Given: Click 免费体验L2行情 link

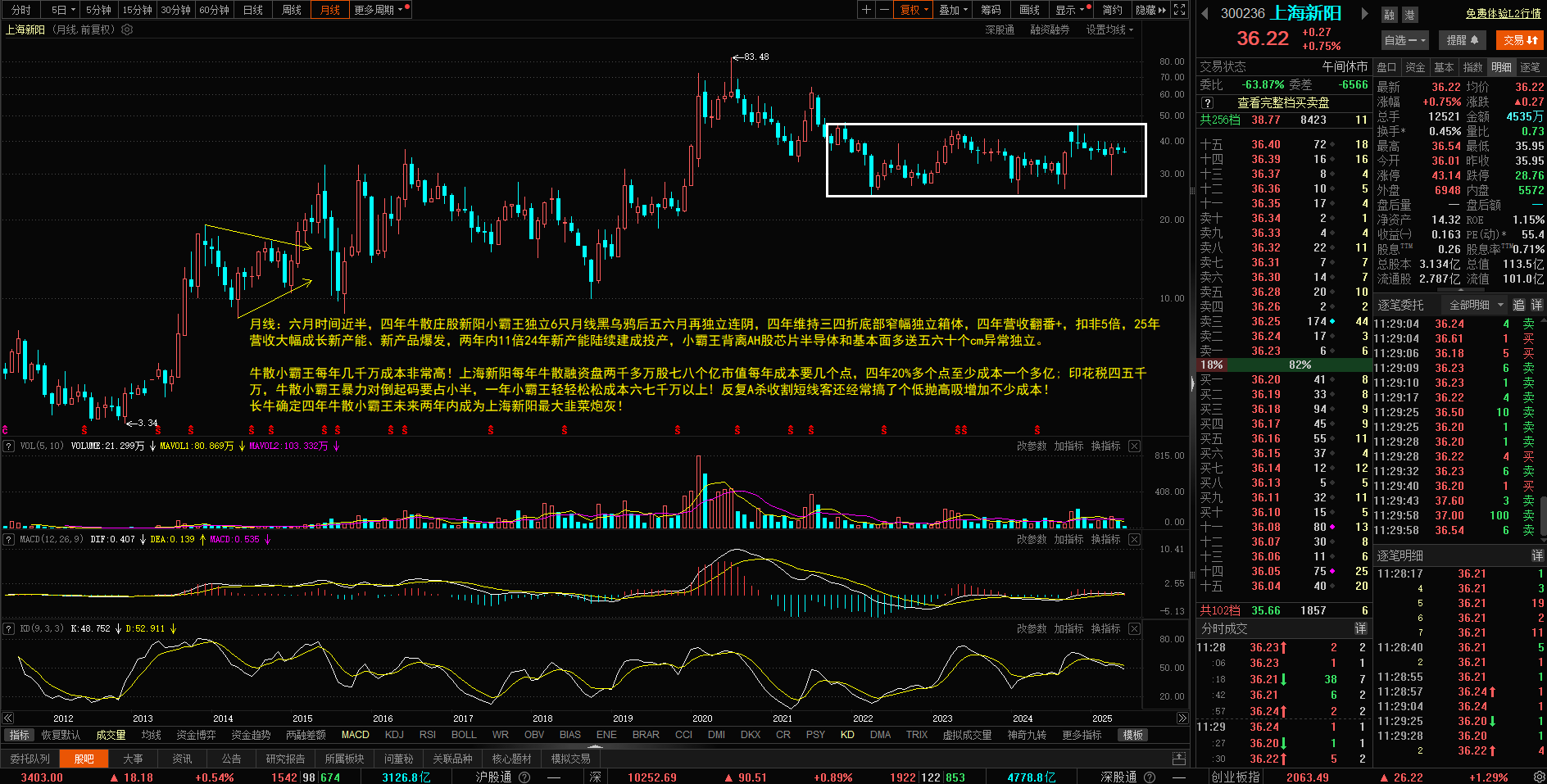Looking at the screenshot, I should (1504, 14).
